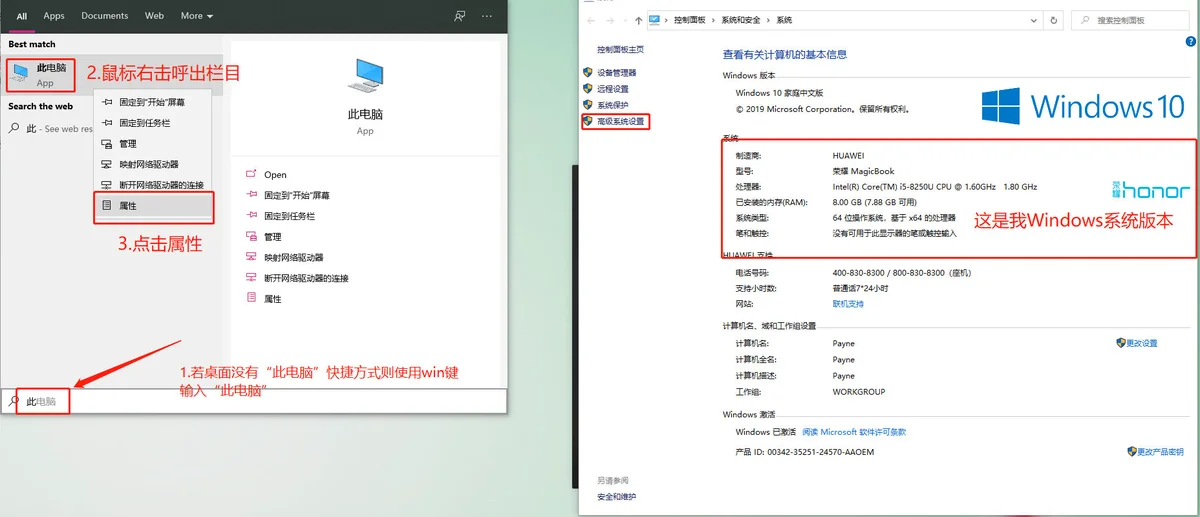Click 管理 text in the preview pane

(x=273, y=237)
